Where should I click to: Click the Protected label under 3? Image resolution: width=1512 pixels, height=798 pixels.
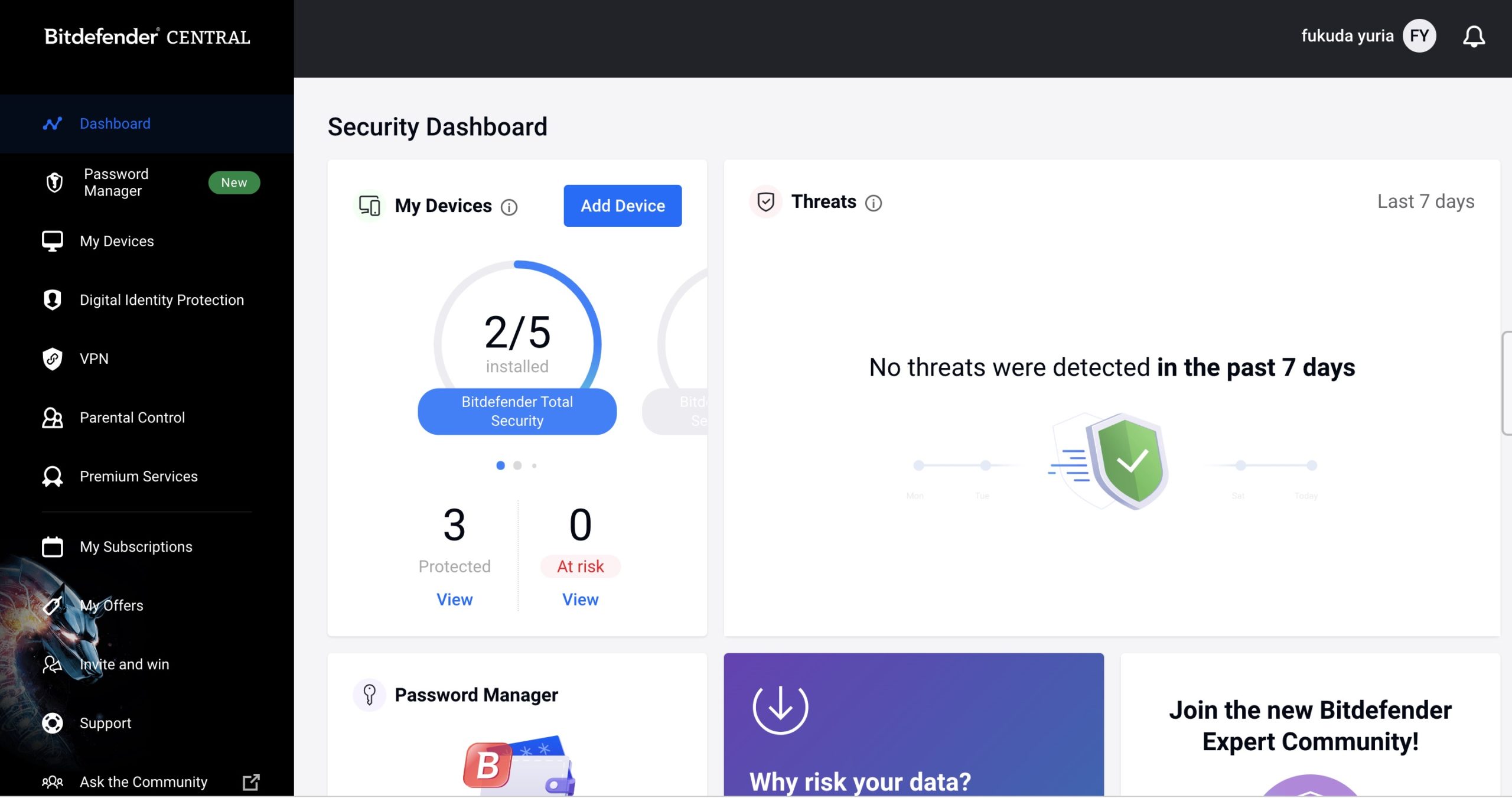click(x=454, y=566)
